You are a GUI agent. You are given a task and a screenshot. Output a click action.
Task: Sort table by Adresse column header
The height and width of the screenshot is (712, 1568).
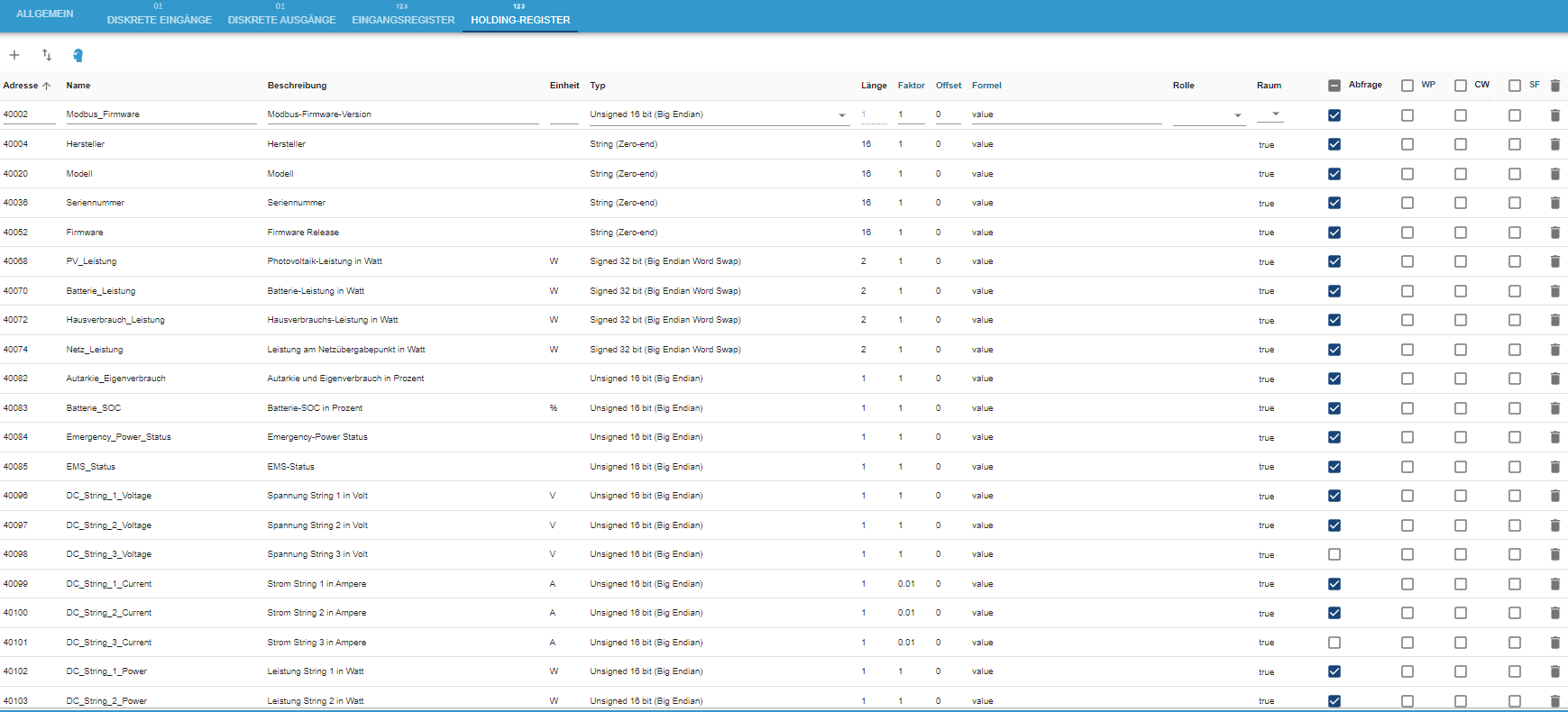point(26,86)
